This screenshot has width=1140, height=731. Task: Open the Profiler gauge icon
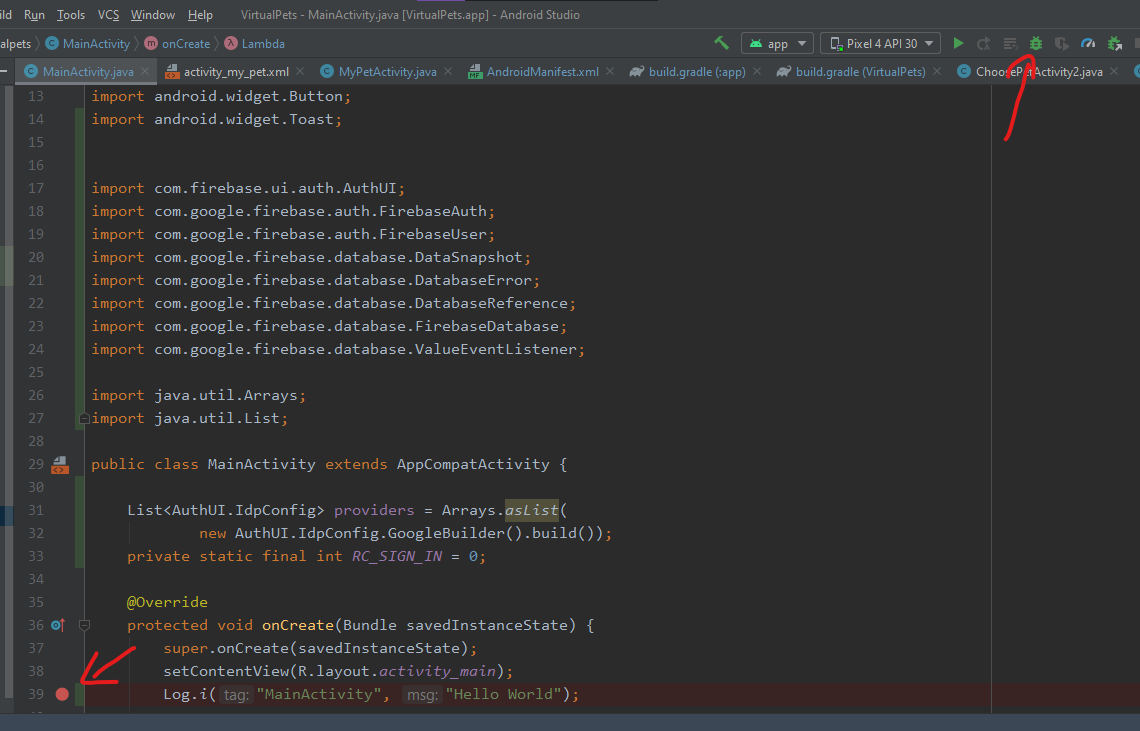(1088, 44)
